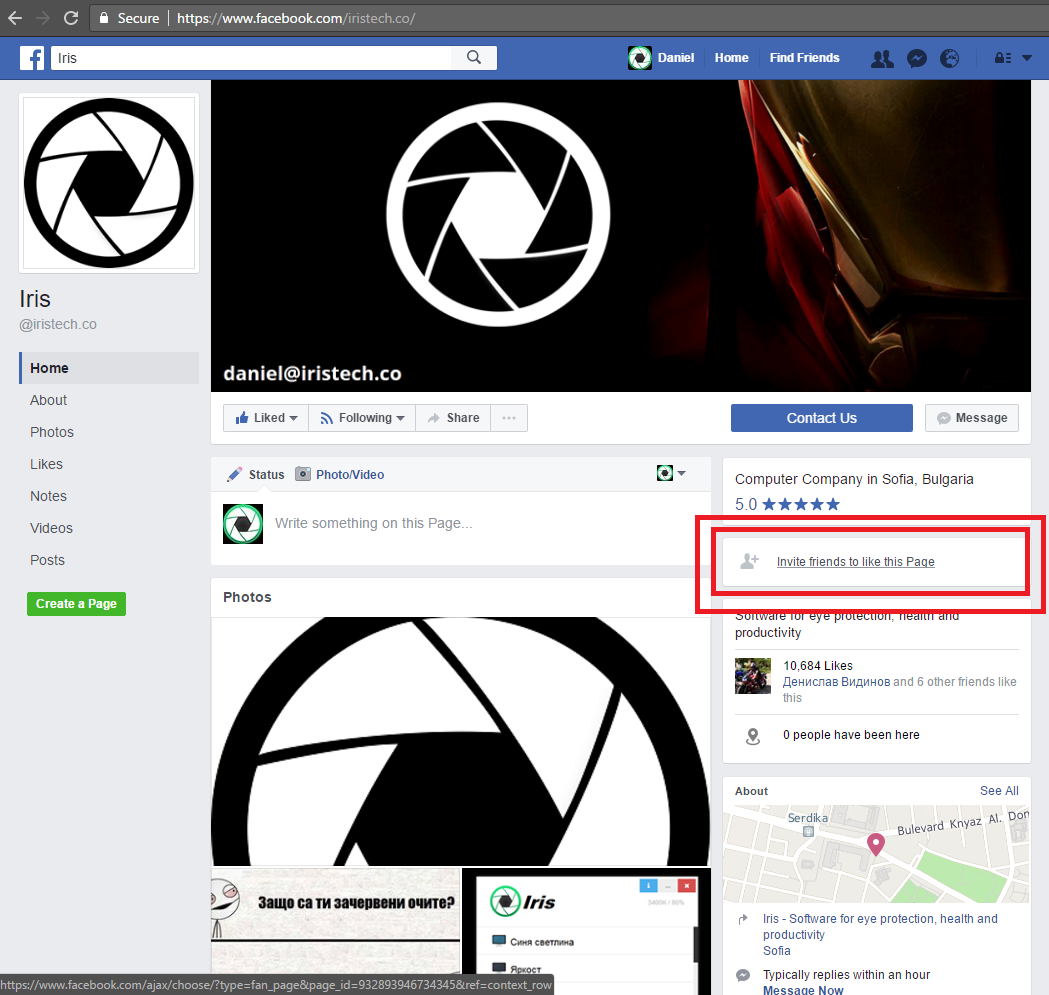Viewport: 1049px width, 995px height.
Task: Open the Likes tab in page sidebar
Action: click(x=46, y=464)
